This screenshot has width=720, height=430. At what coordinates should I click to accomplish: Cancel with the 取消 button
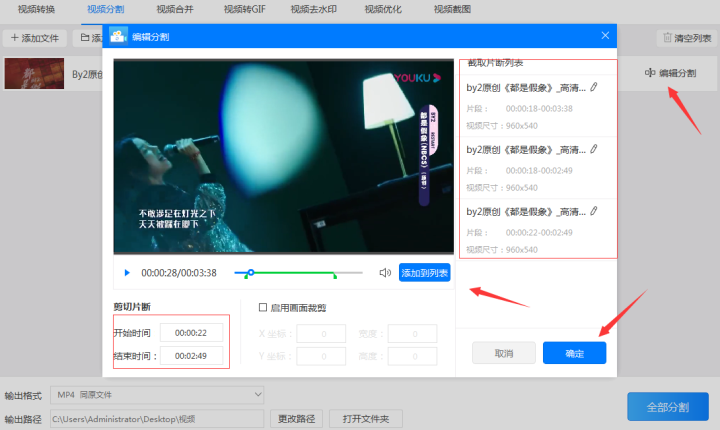click(504, 353)
